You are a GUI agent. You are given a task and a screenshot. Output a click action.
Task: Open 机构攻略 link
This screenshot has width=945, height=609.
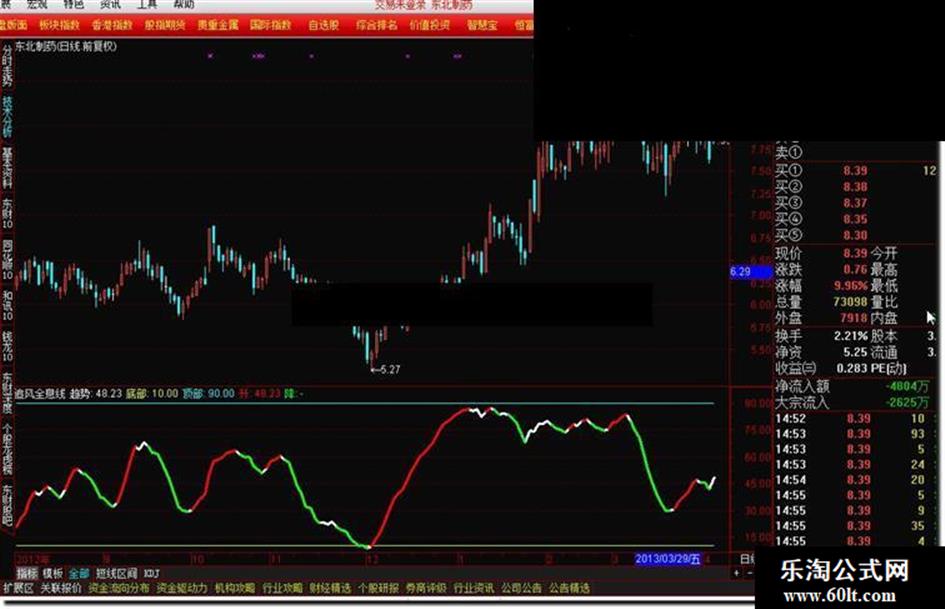[x=235, y=588]
